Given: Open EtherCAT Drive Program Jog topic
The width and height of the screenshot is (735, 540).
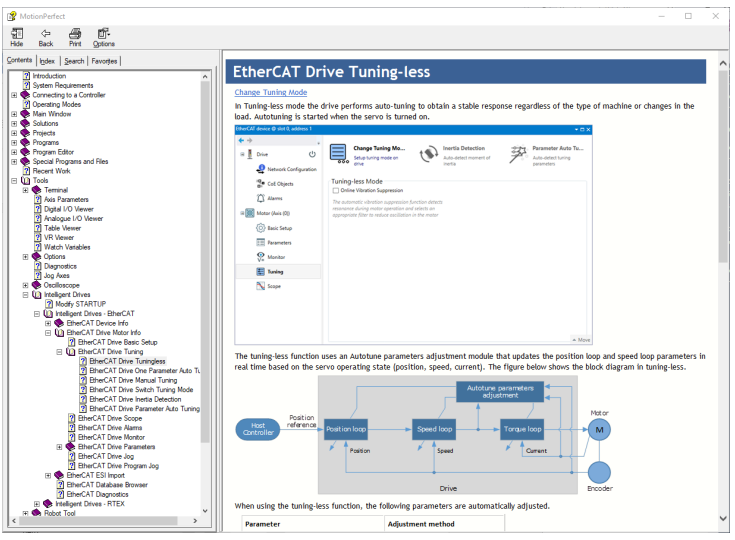Looking at the screenshot, I should pyautogui.click(x=118, y=466).
